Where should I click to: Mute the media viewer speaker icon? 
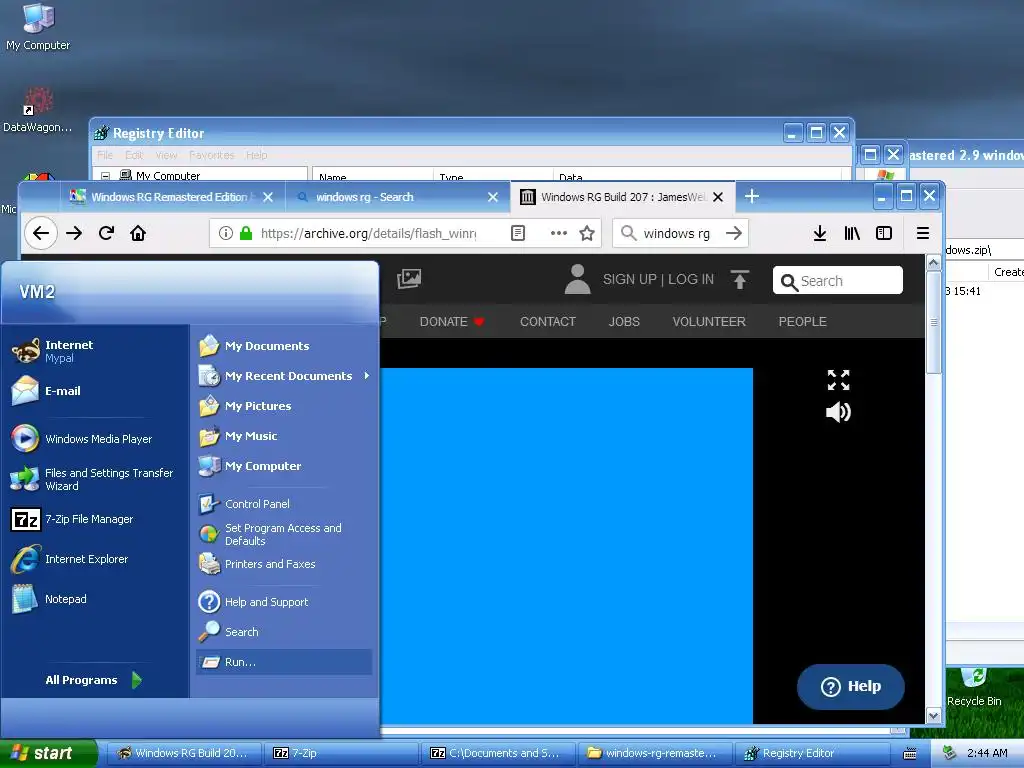[839, 412]
